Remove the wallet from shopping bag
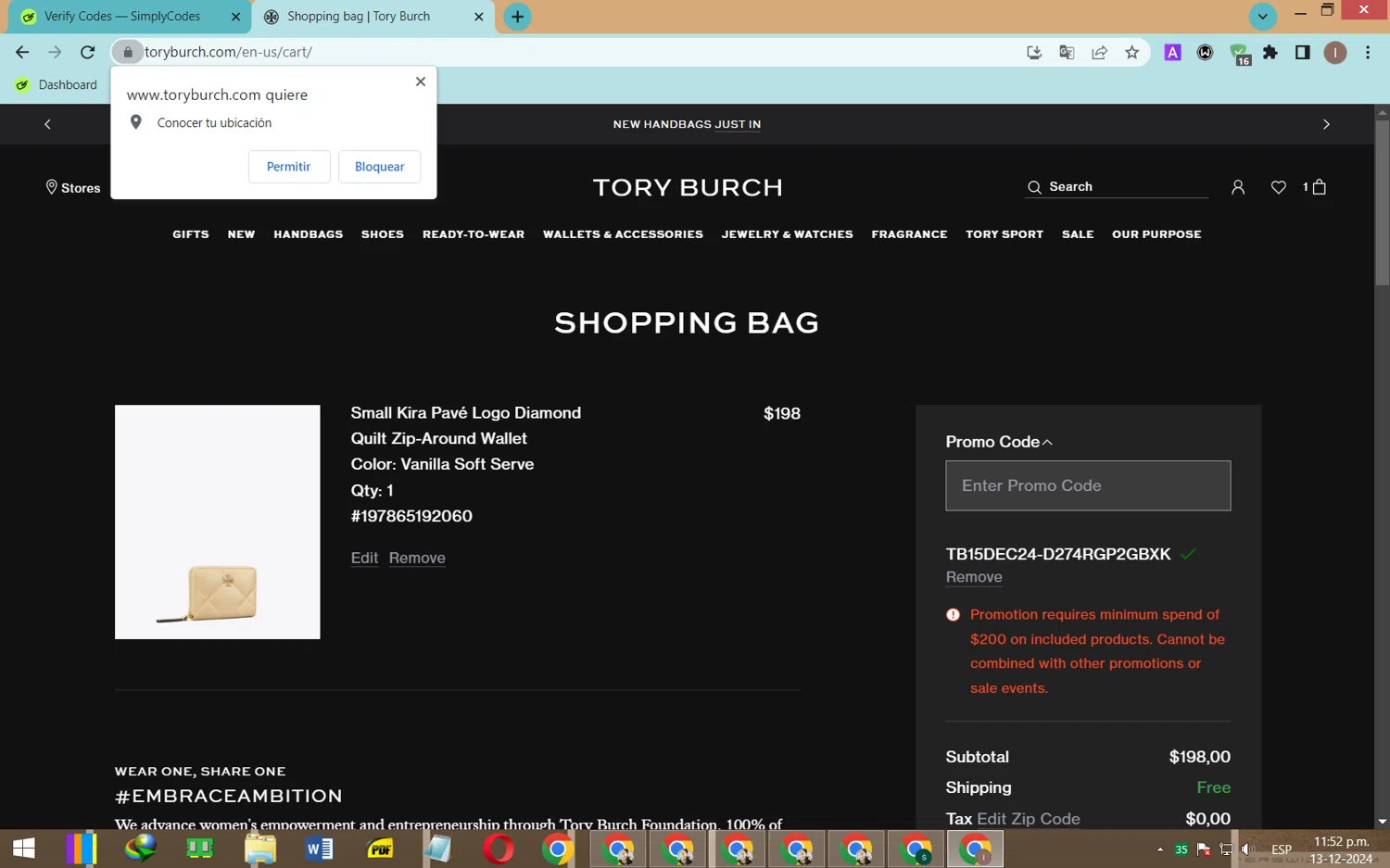The image size is (1390, 868). (x=417, y=558)
